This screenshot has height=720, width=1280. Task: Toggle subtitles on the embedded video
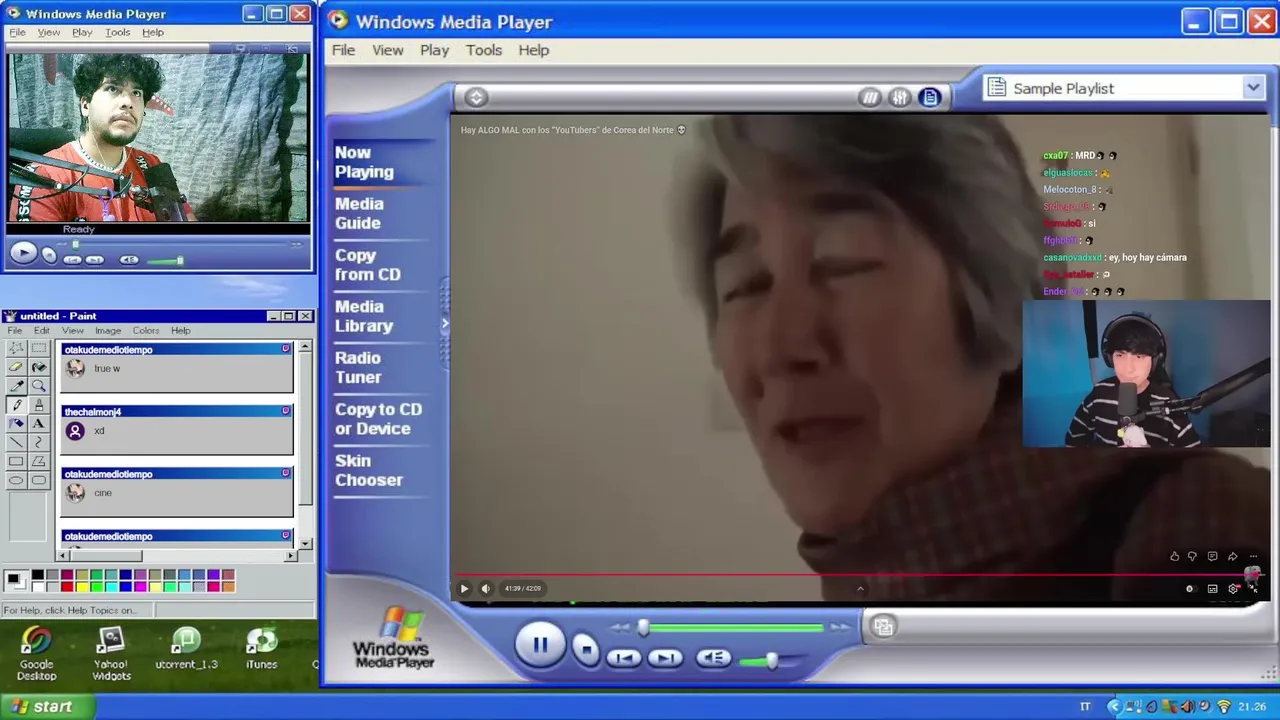point(1212,589)
